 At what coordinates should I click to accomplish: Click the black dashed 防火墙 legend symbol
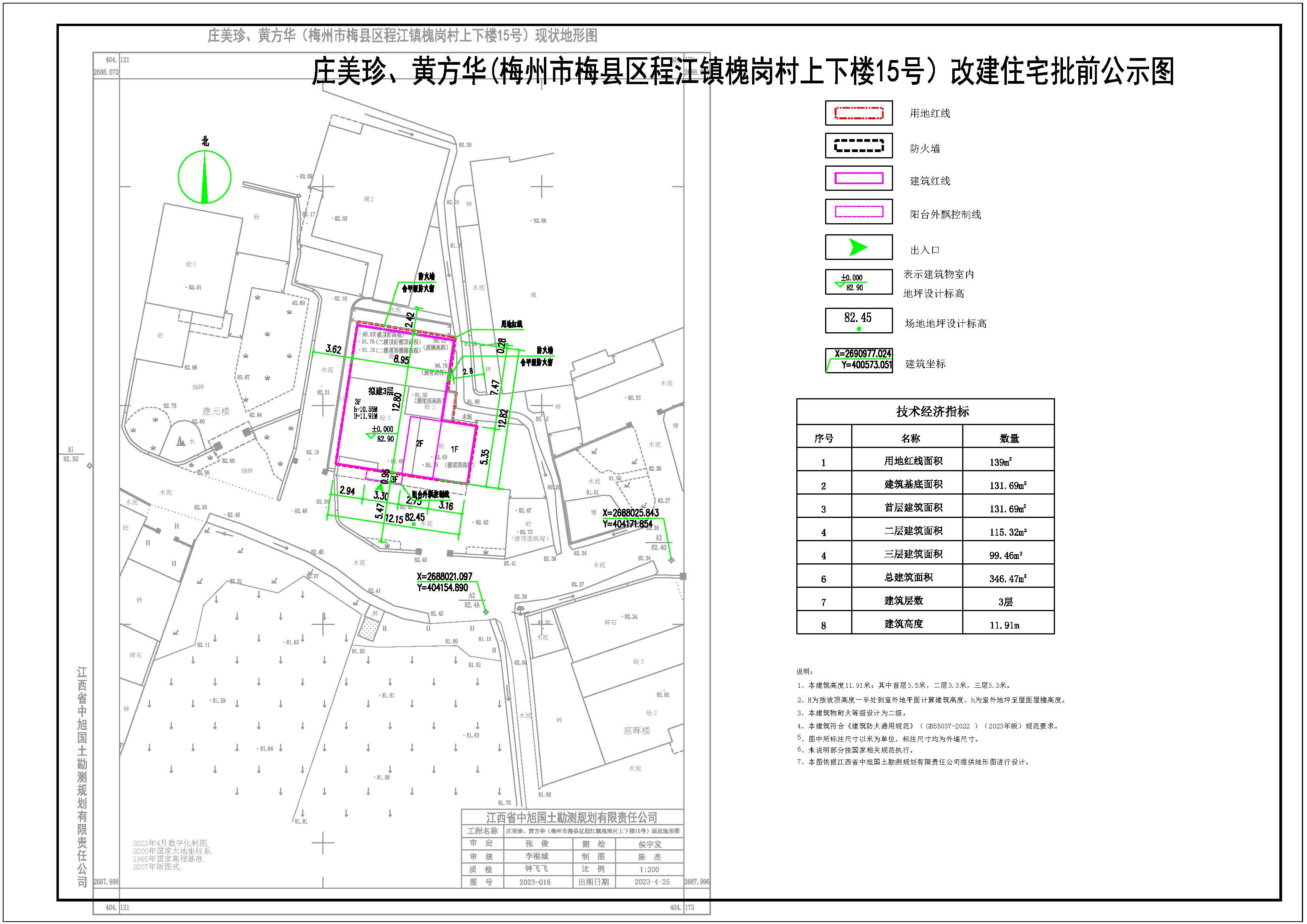tap(858, 146)
